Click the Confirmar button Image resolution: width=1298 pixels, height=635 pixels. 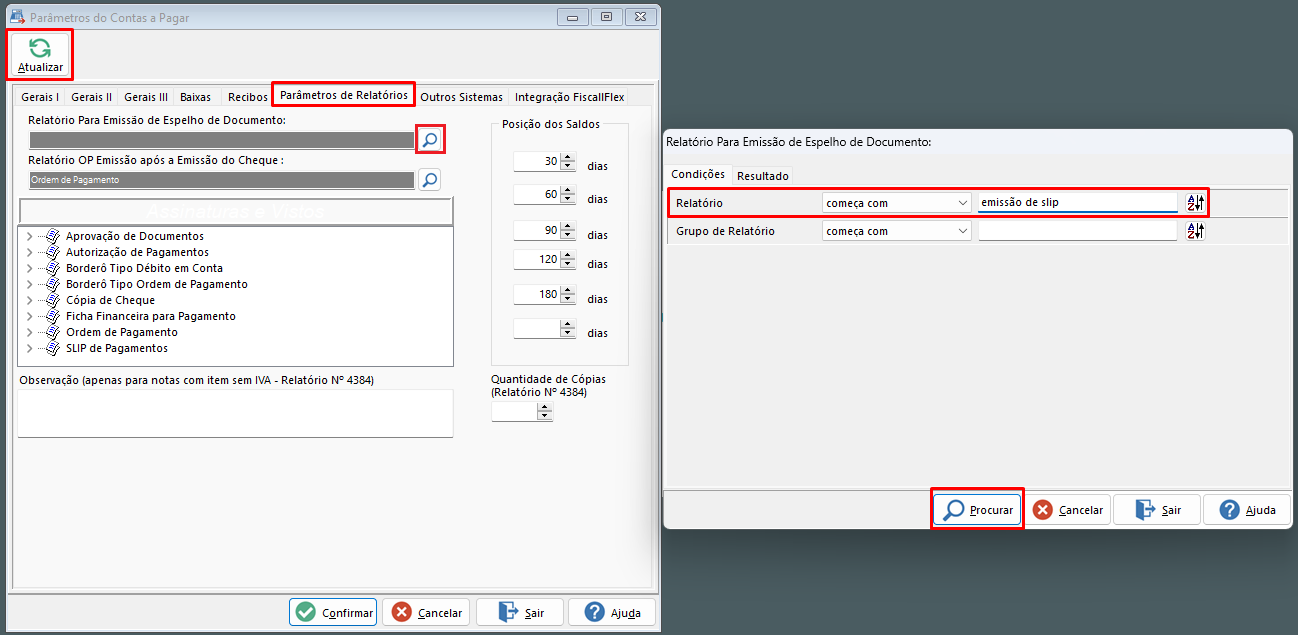point(333,612)
